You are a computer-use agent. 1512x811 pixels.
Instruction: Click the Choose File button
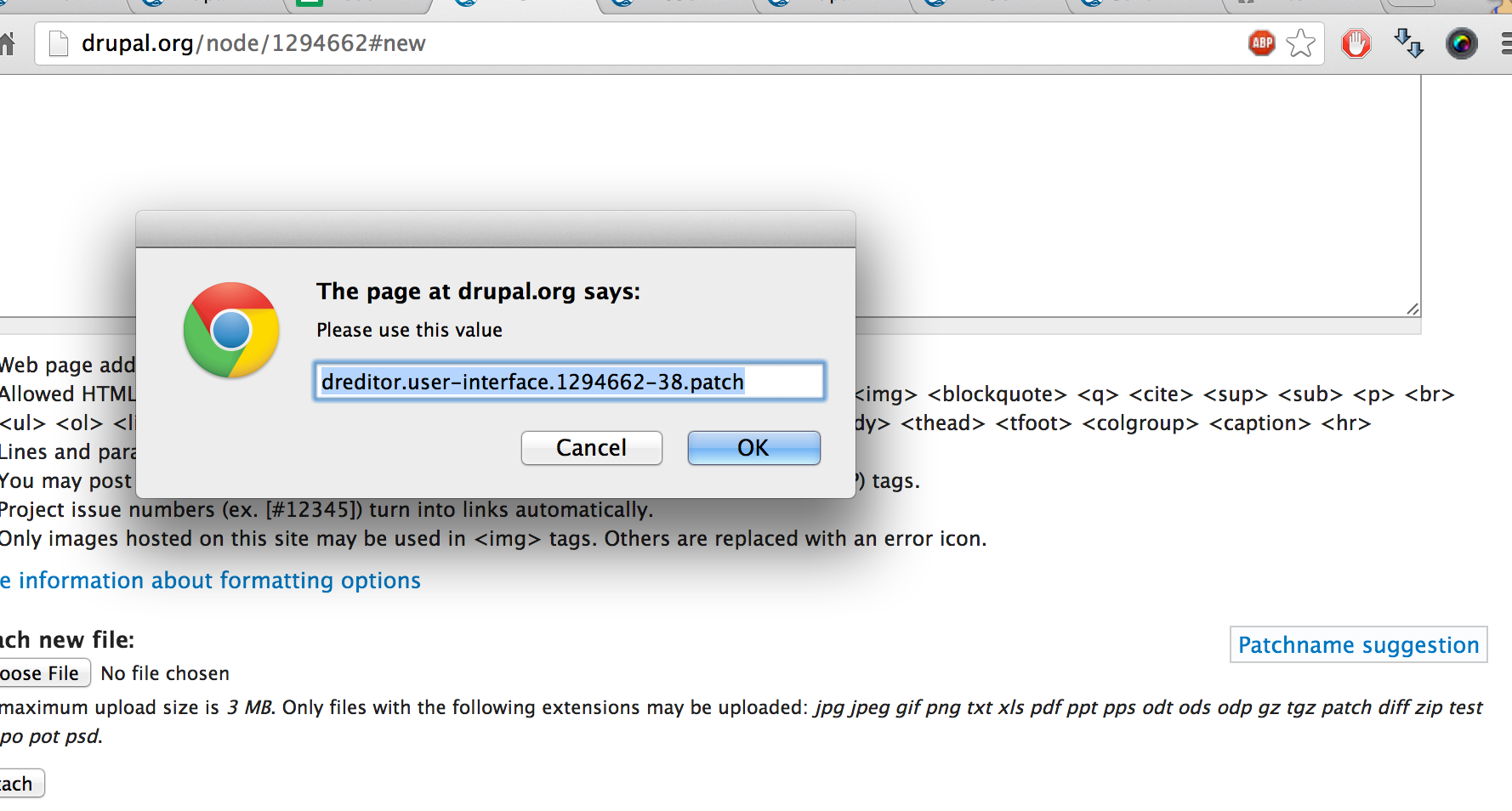click(x=43, y=673)
